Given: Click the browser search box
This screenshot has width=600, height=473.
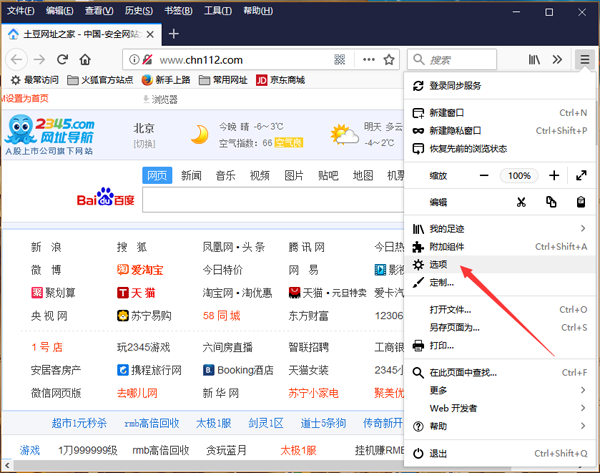Looking at the screenshot, I should pyautogui.click(x=452, y=60).
